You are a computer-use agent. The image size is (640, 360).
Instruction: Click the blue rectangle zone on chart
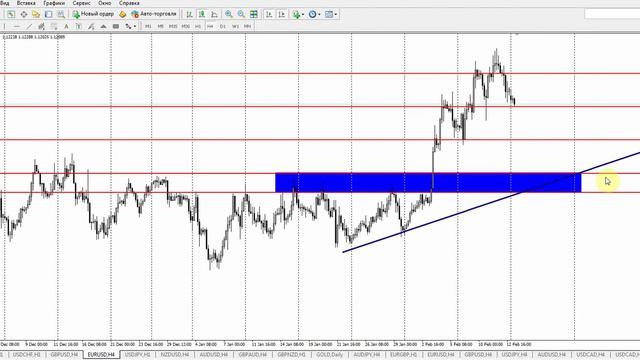pyautogui.click(x=428, y=182)
